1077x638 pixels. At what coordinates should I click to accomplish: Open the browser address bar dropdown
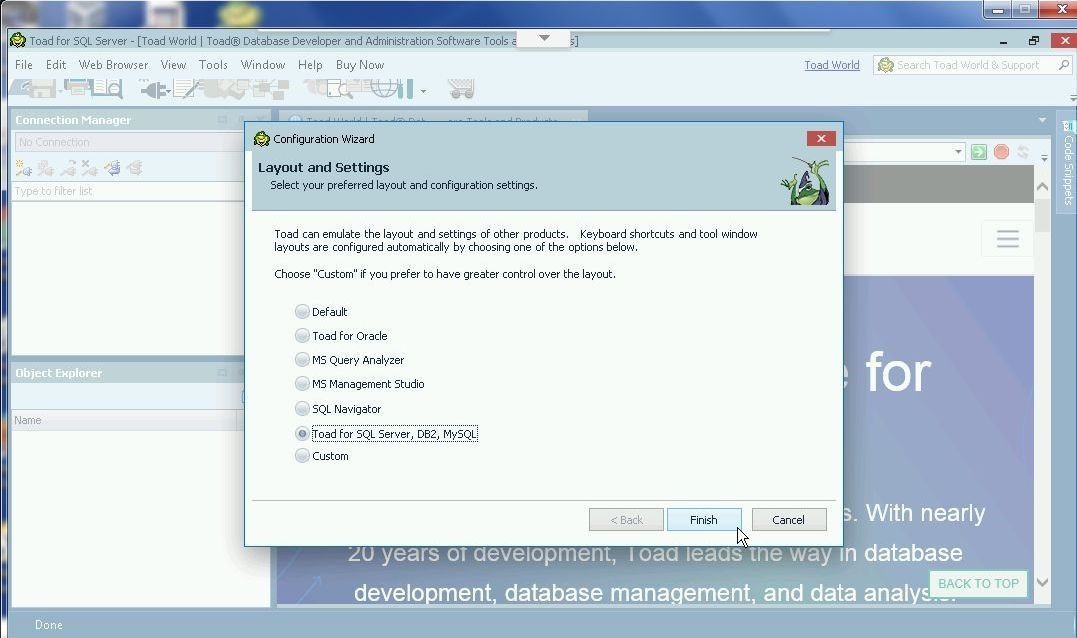pyautogui.click(x=958, y=152)
